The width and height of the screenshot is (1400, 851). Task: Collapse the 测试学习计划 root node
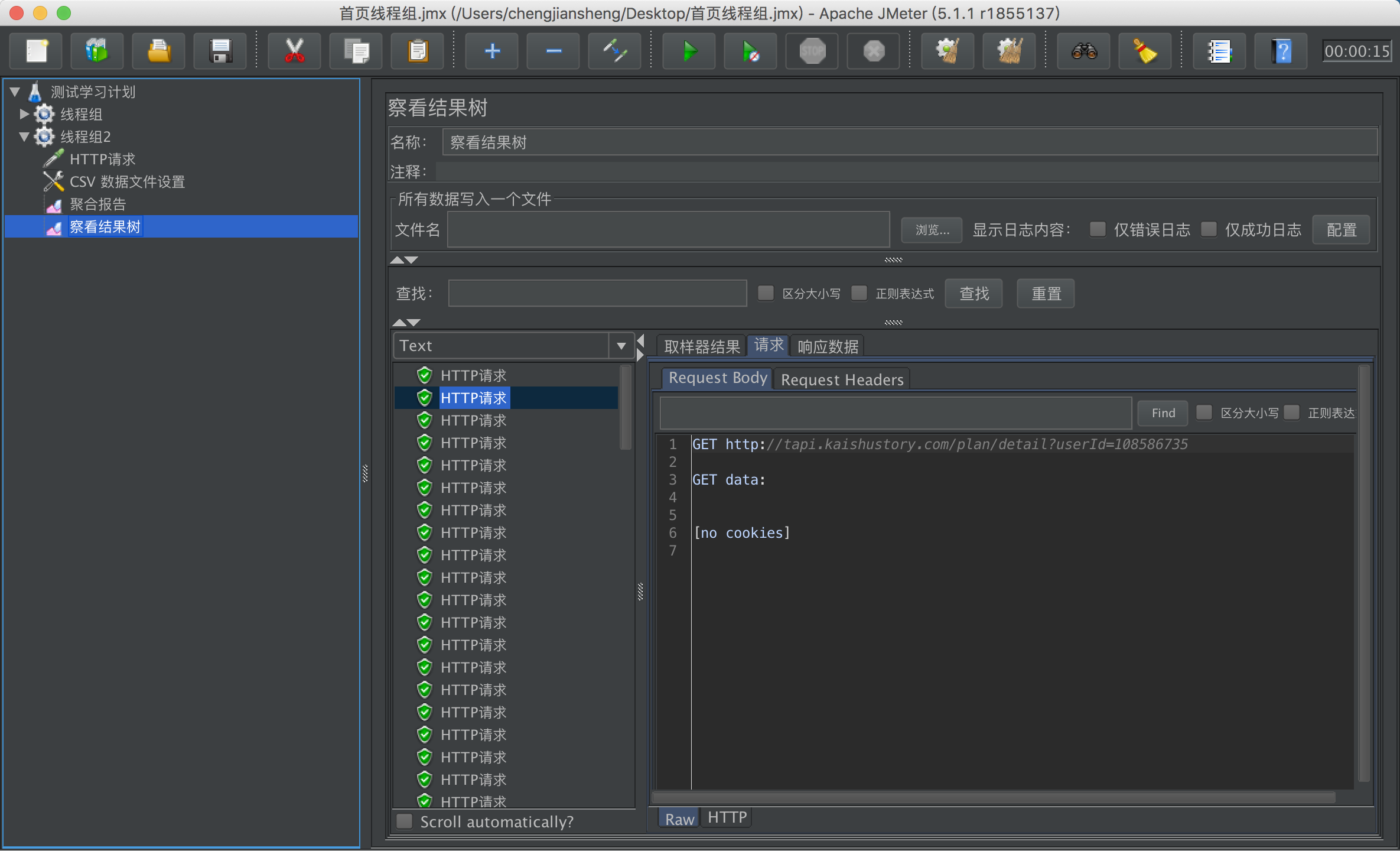tap(15, 92)
